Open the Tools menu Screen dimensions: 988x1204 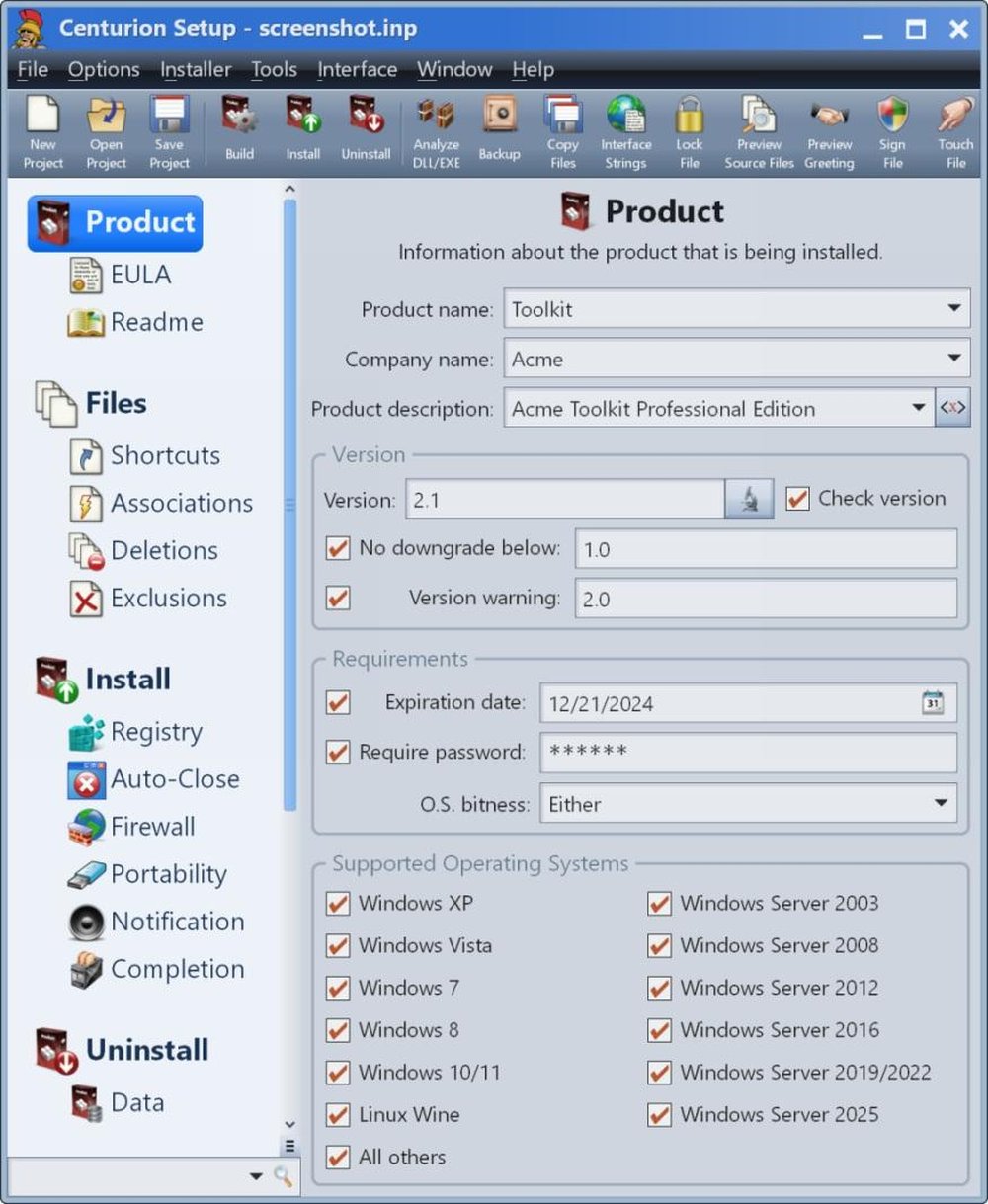[x=274, y=70]
